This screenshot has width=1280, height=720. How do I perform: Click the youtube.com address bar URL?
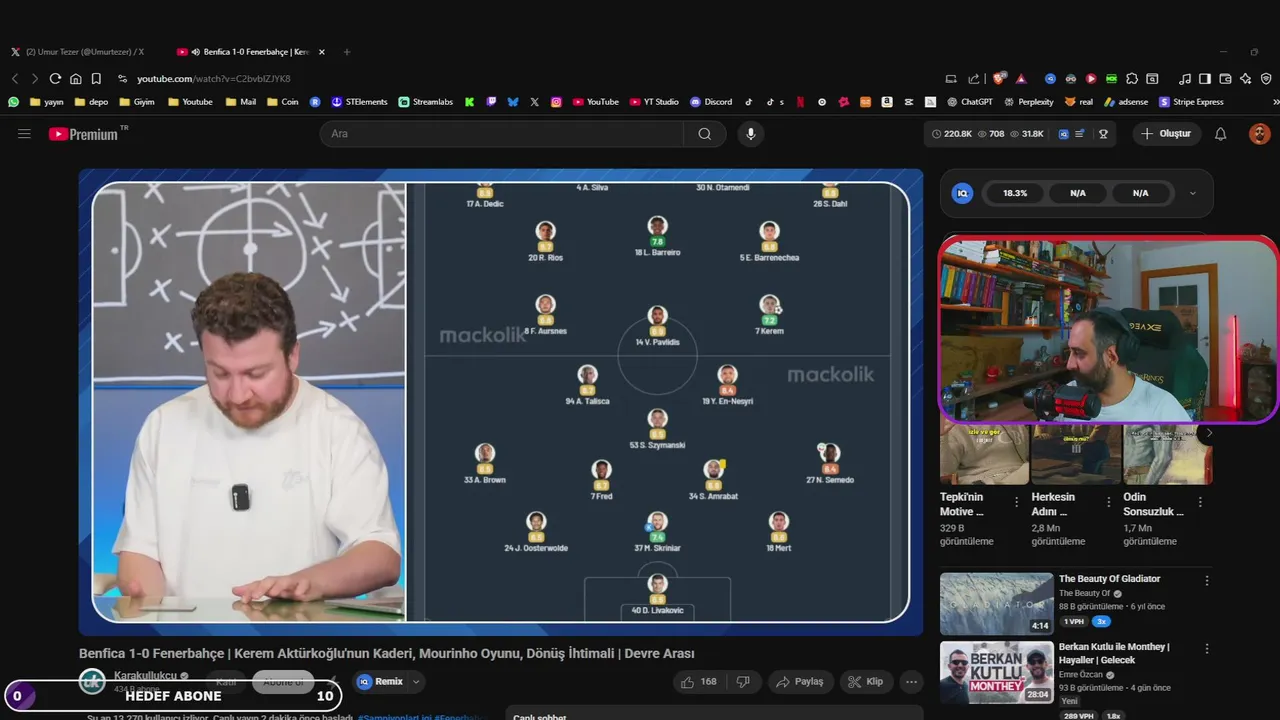[x=213, y=79]
